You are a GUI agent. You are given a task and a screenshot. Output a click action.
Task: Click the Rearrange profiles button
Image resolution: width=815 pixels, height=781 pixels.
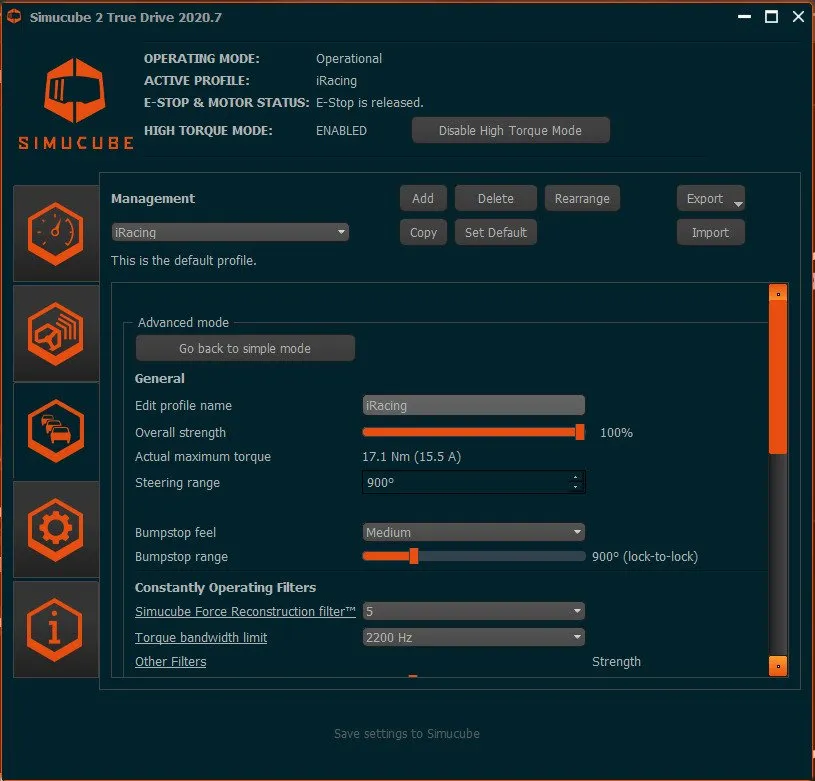[x=582, y=199]
